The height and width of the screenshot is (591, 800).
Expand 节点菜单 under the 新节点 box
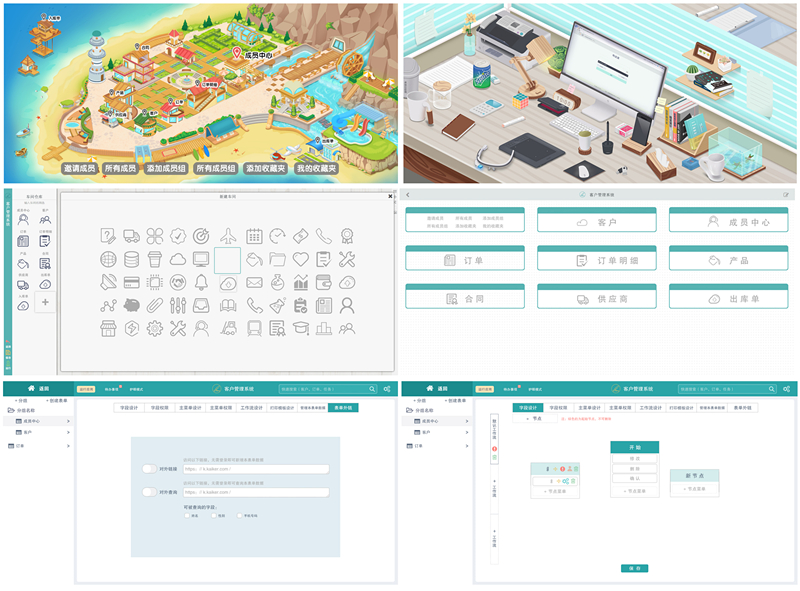pyautogui.click(x=694, y=489)
